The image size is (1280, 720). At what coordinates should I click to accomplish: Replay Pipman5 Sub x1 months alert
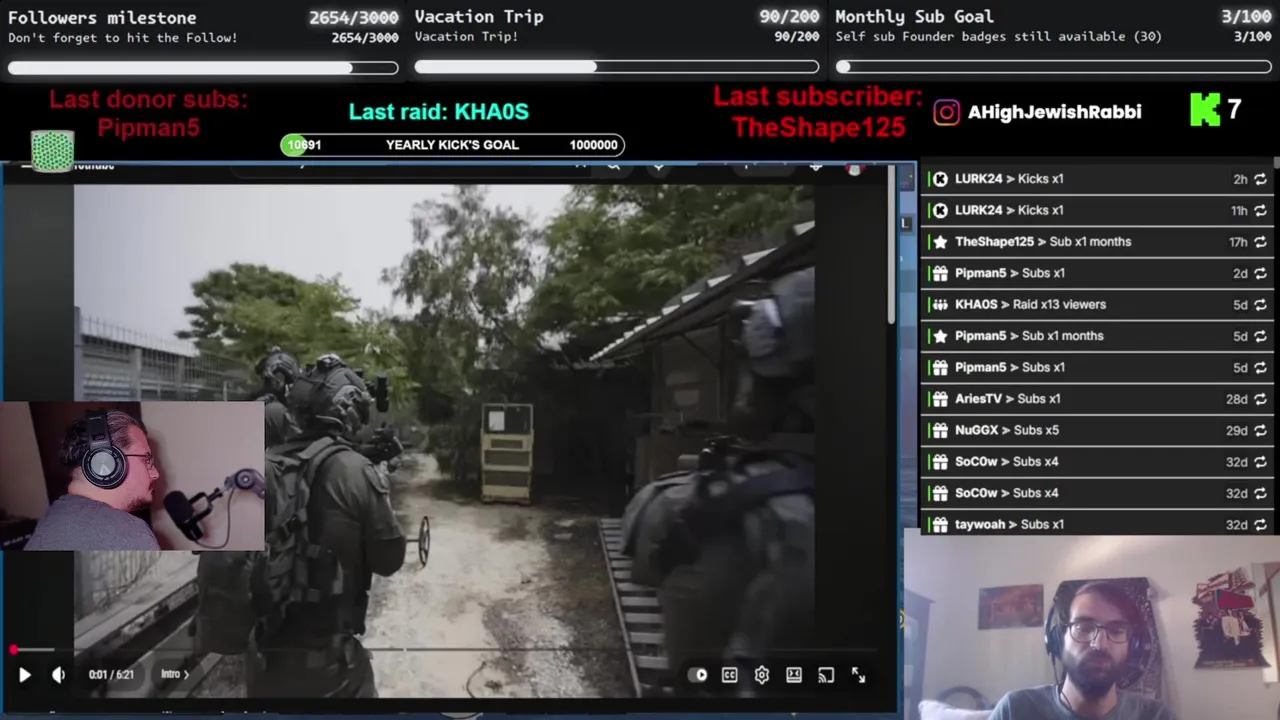pyautogui.click(x=1260, y=336)
